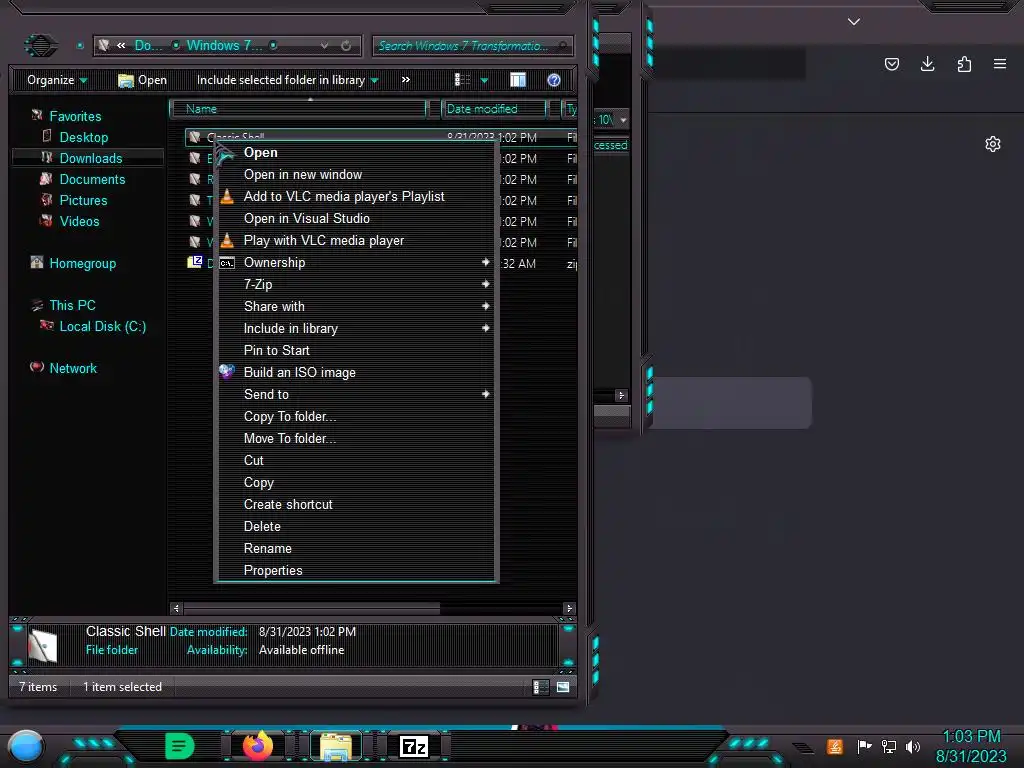The height and width of the screenshot is (768, 1024).
Task: Expand the Send to submenu
Action: tap(356, 394)
